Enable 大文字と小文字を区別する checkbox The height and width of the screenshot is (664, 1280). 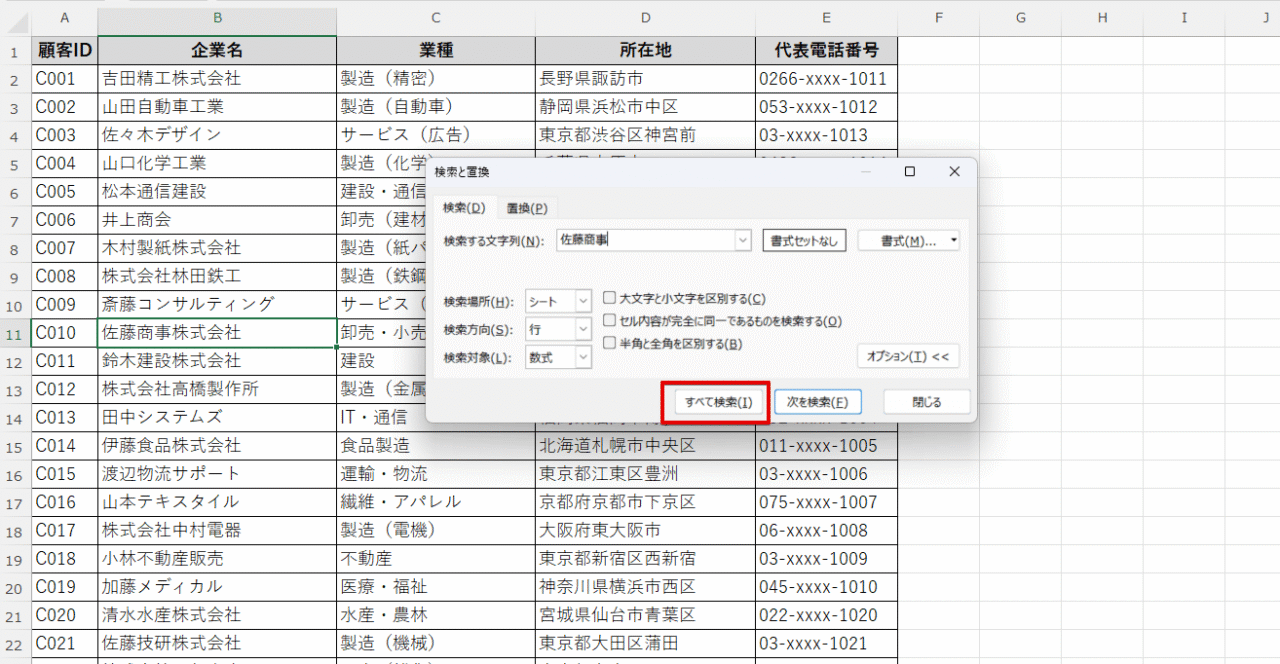point(610,298)
